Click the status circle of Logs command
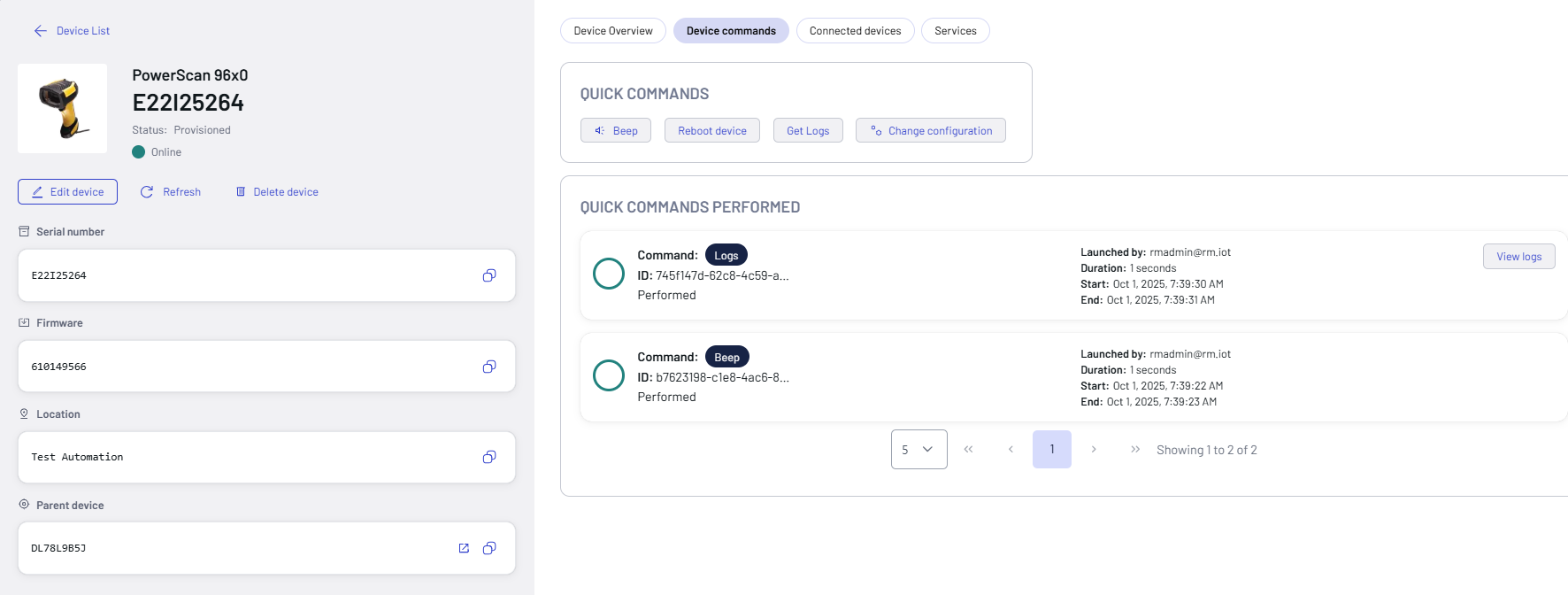1568x595 pixels. point(609,274)
